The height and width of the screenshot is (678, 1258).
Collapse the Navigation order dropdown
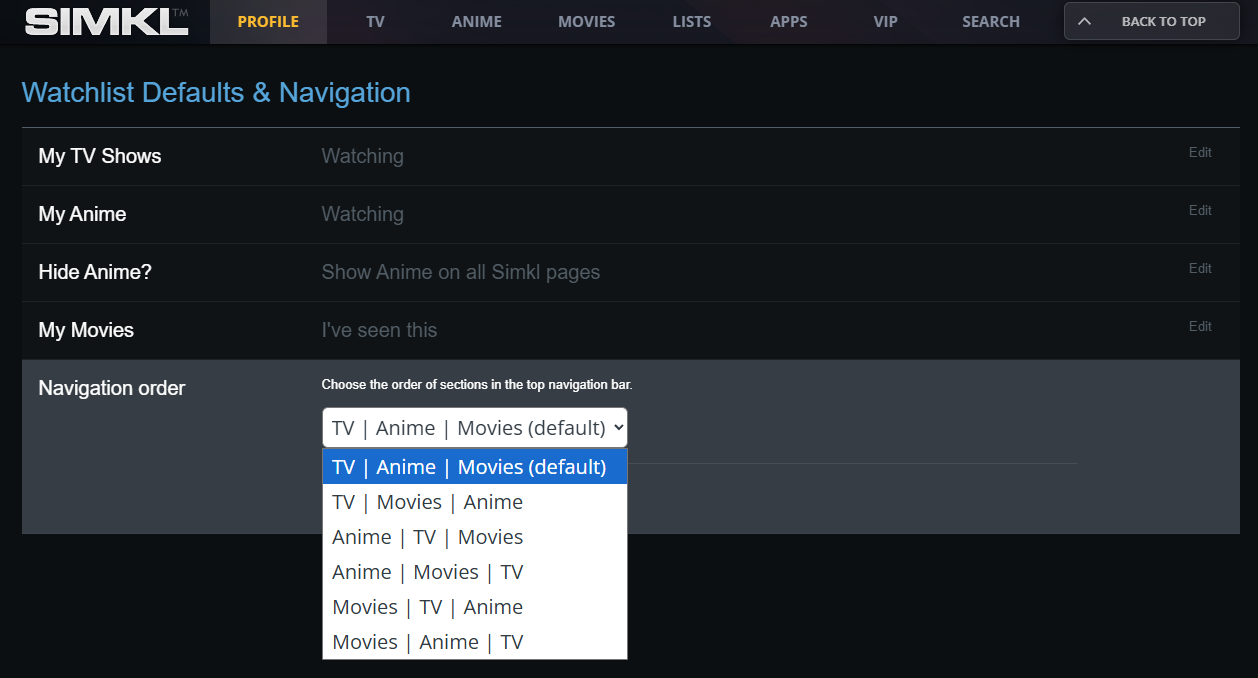(x=474, y=428)
